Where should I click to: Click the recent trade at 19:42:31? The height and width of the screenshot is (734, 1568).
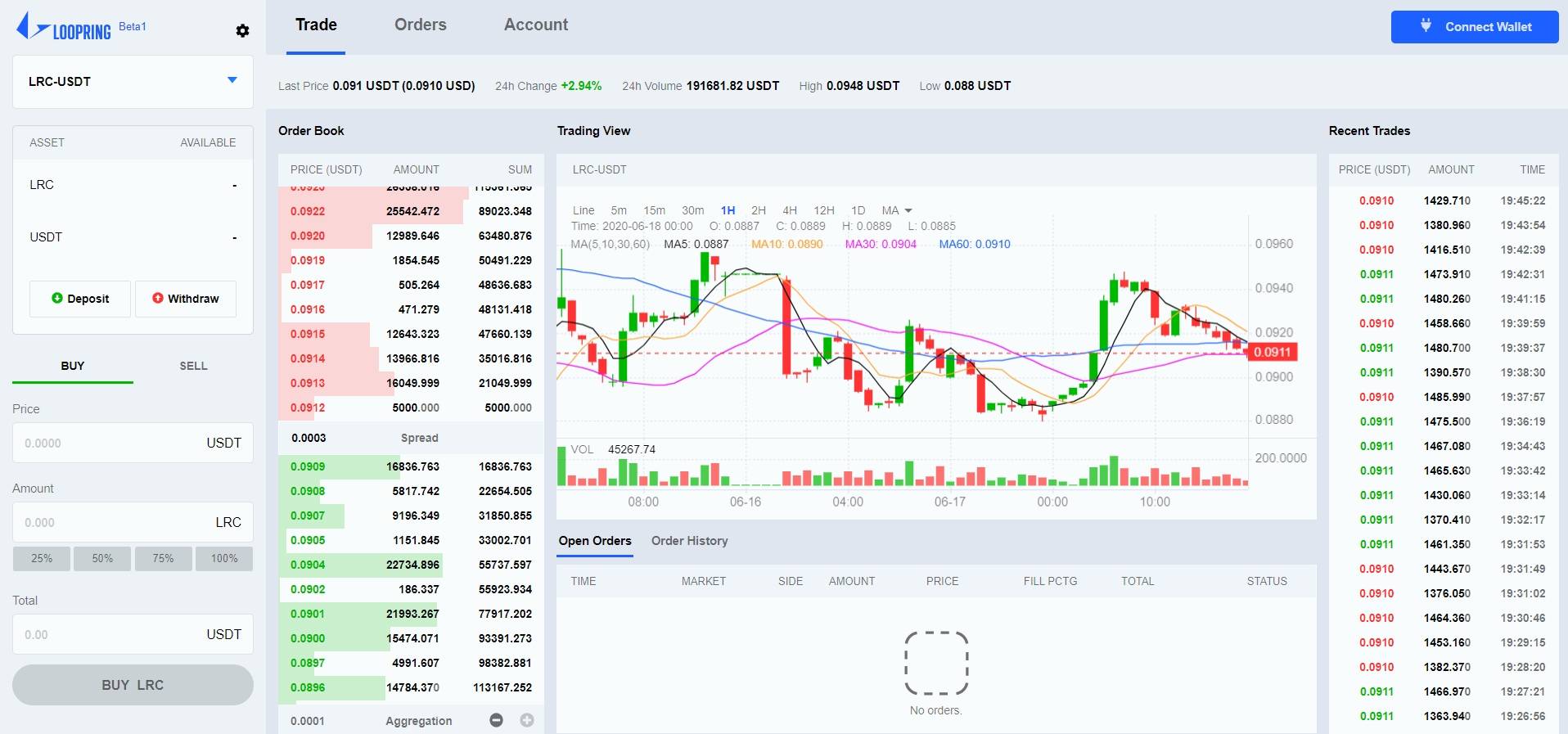(1445, 274)
